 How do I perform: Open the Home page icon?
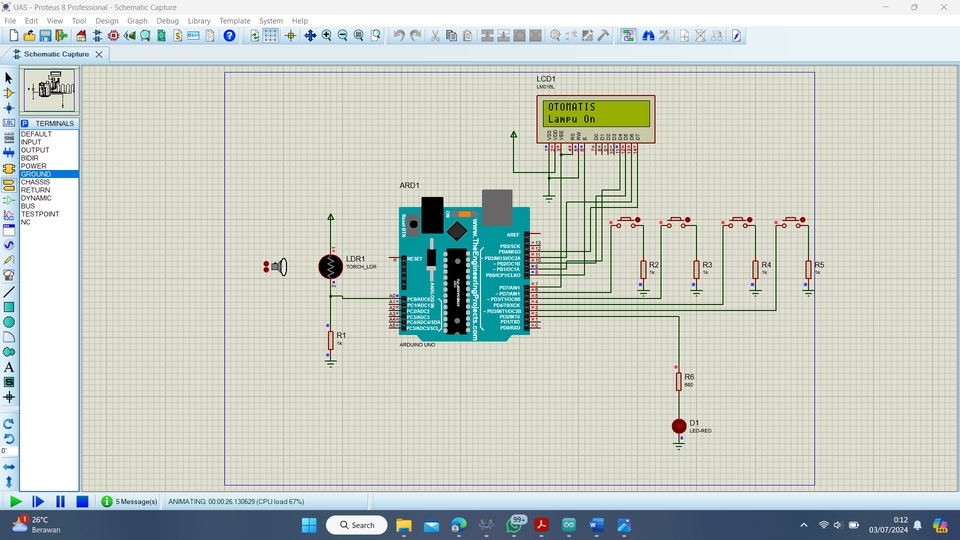81,36
